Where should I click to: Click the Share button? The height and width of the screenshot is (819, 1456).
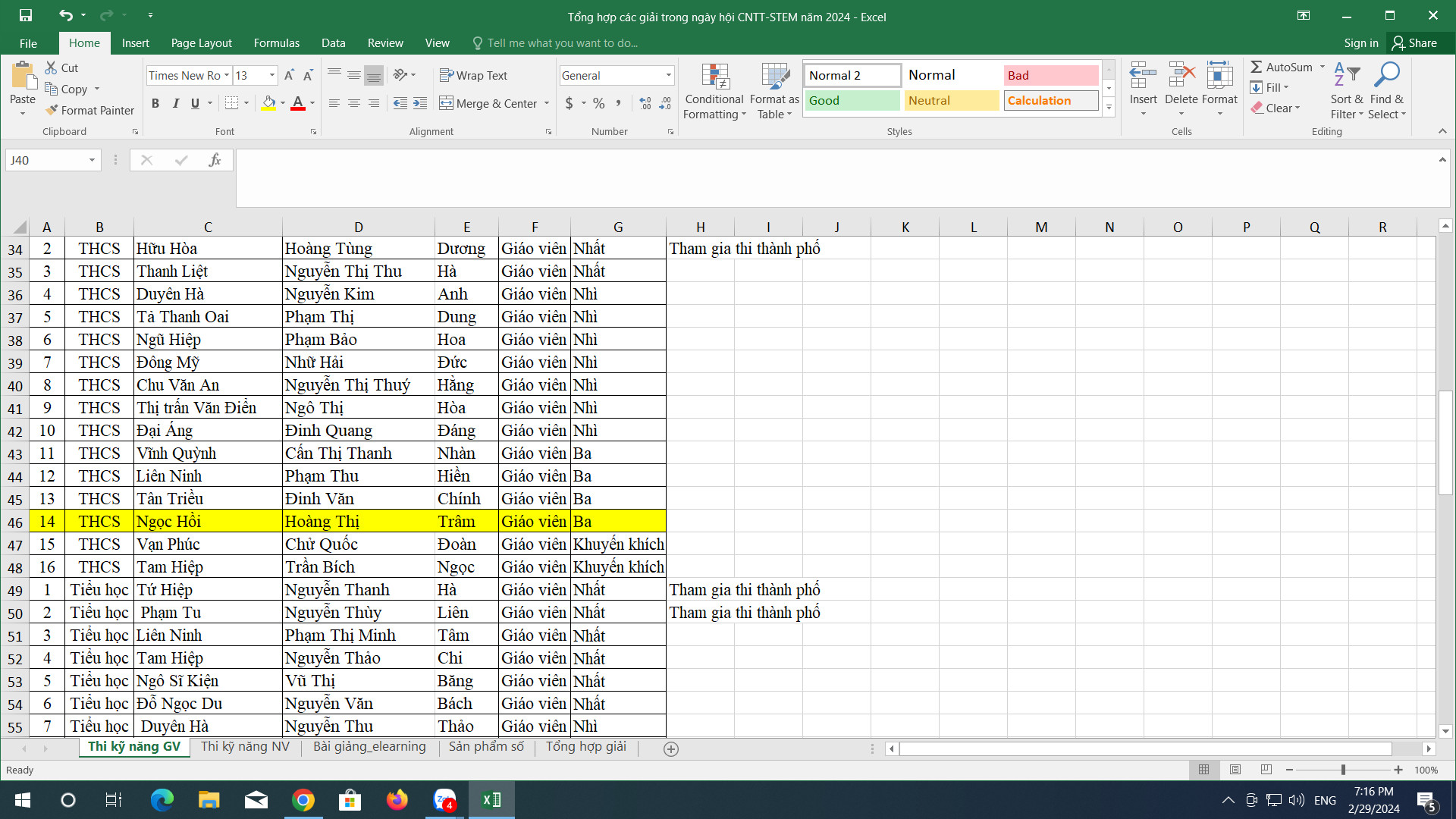click(x=1414, y=43)
